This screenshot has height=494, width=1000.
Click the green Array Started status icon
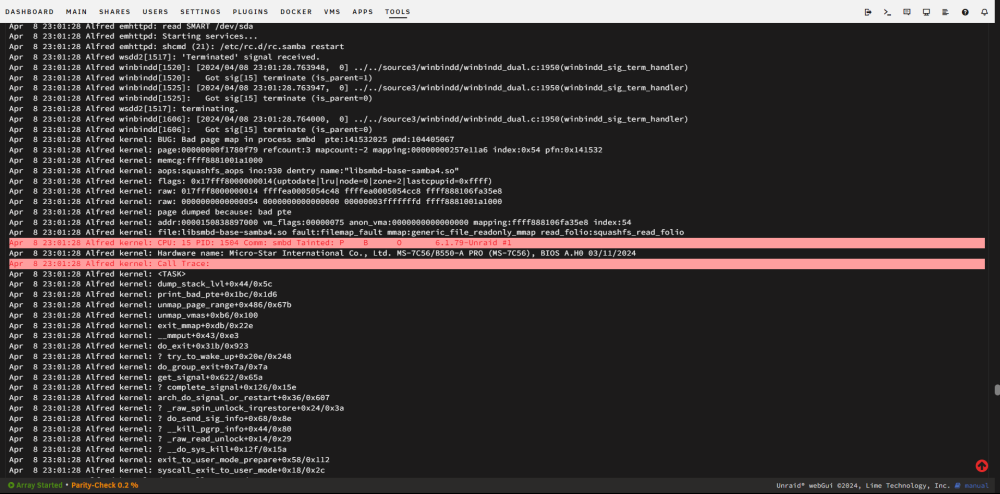click(11, 485)
